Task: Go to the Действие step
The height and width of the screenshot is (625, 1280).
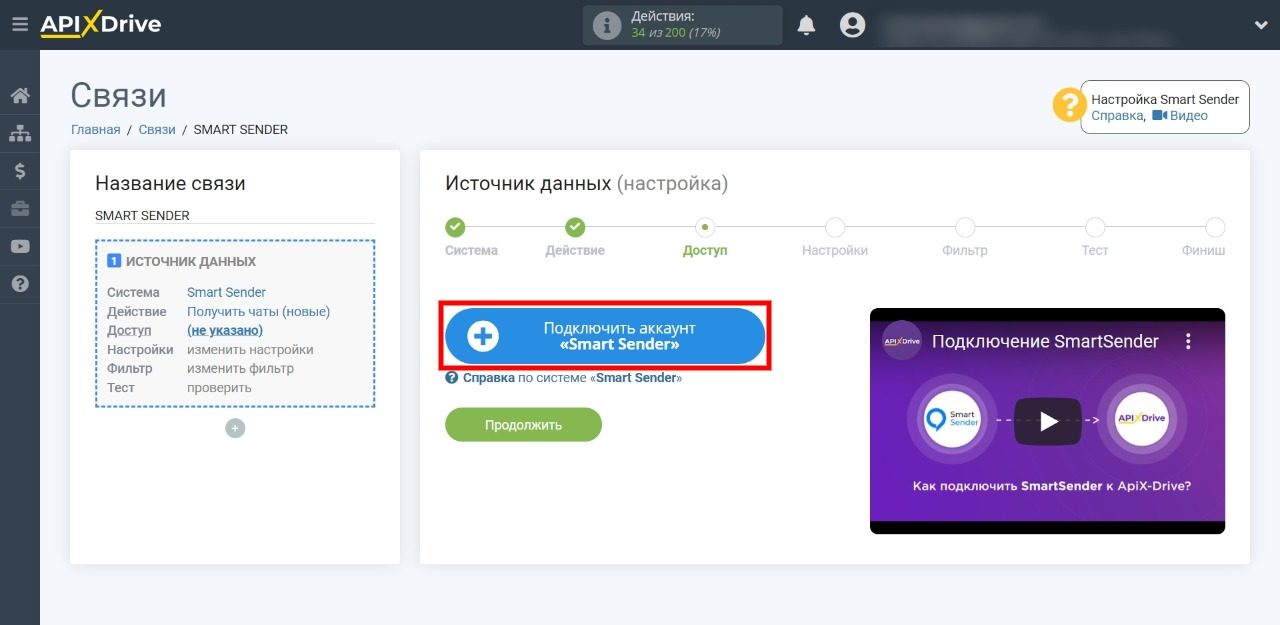Action: pyautogui.click(x=575, y=228)
